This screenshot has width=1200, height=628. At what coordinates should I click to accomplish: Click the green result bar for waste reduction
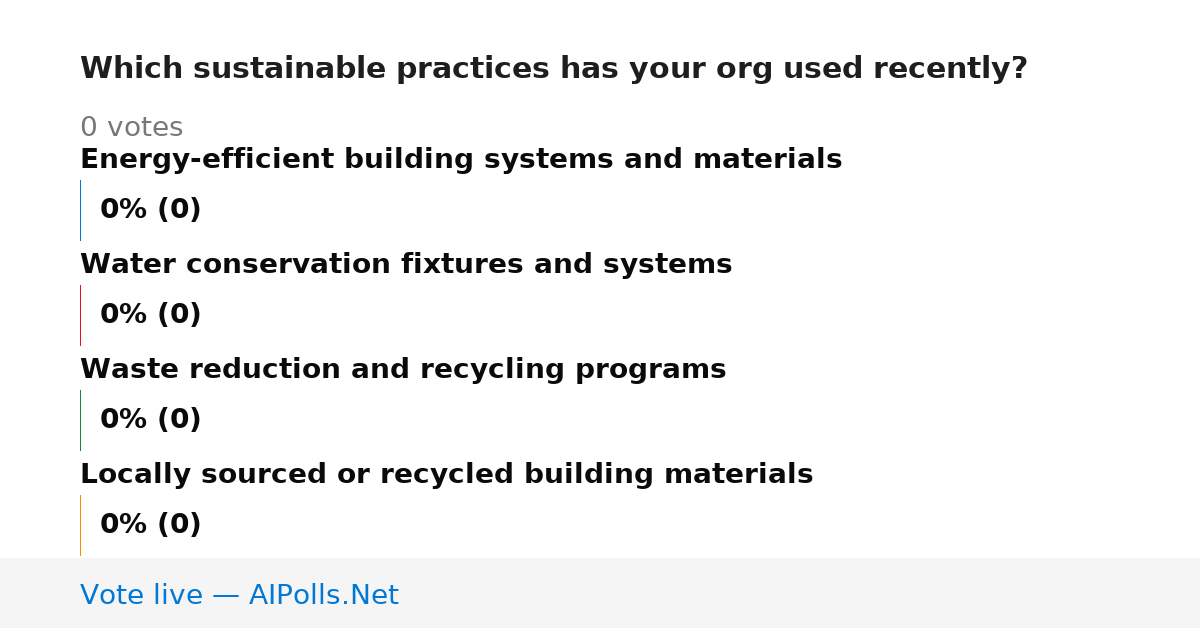(x=80, y=420)
